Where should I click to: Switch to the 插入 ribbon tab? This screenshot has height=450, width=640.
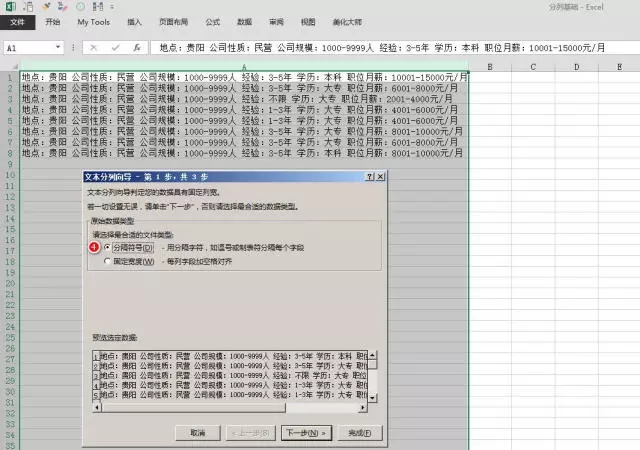pos(134,22)
